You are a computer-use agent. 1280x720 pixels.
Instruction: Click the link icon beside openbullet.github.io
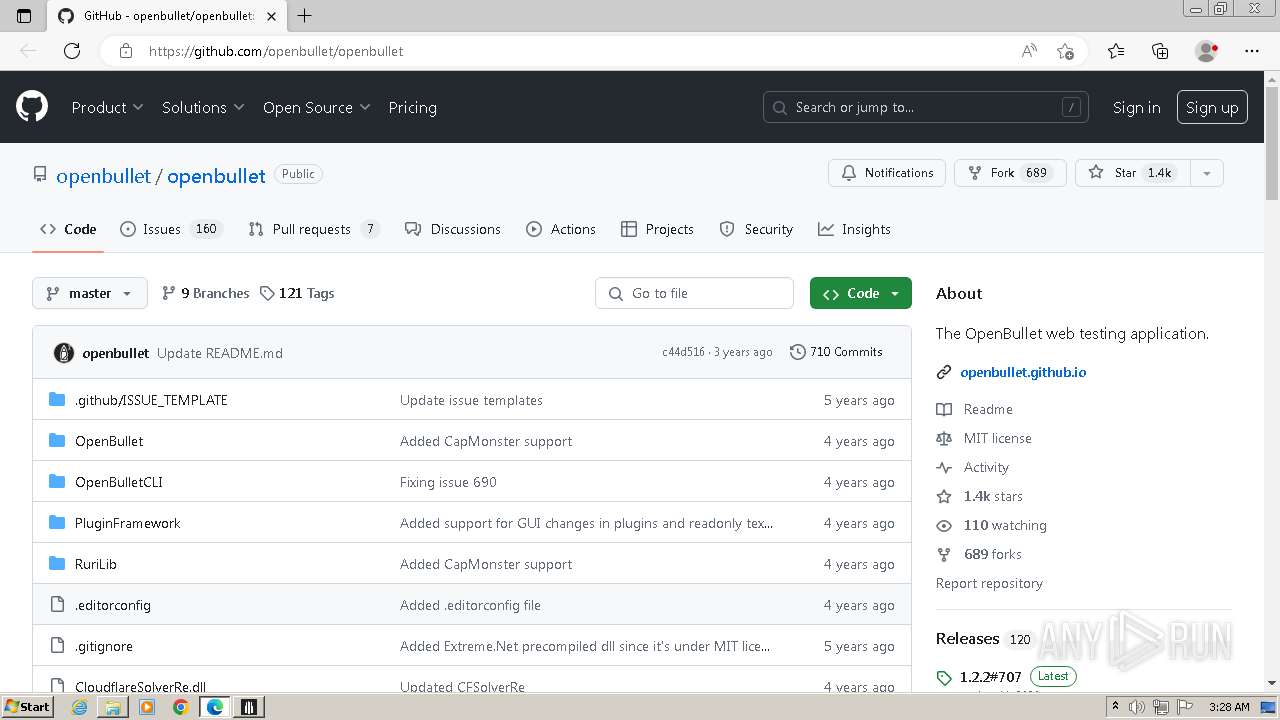(x=944, y=372)
